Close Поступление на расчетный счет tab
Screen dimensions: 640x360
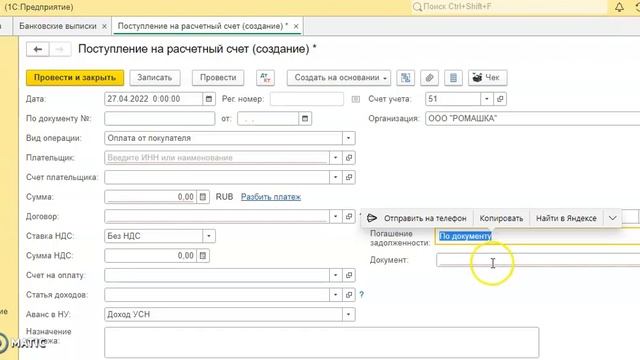(x=296, y=26)
